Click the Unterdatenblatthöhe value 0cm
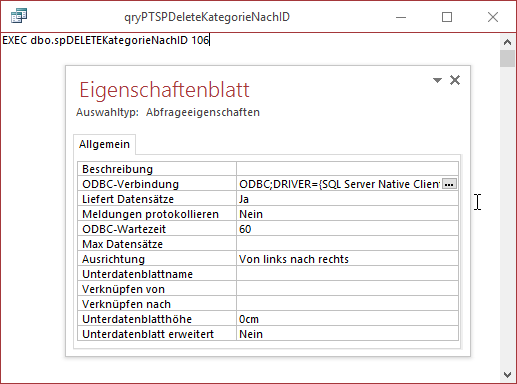The height and width of the screenshot is (384, 517). pos(347,319)
